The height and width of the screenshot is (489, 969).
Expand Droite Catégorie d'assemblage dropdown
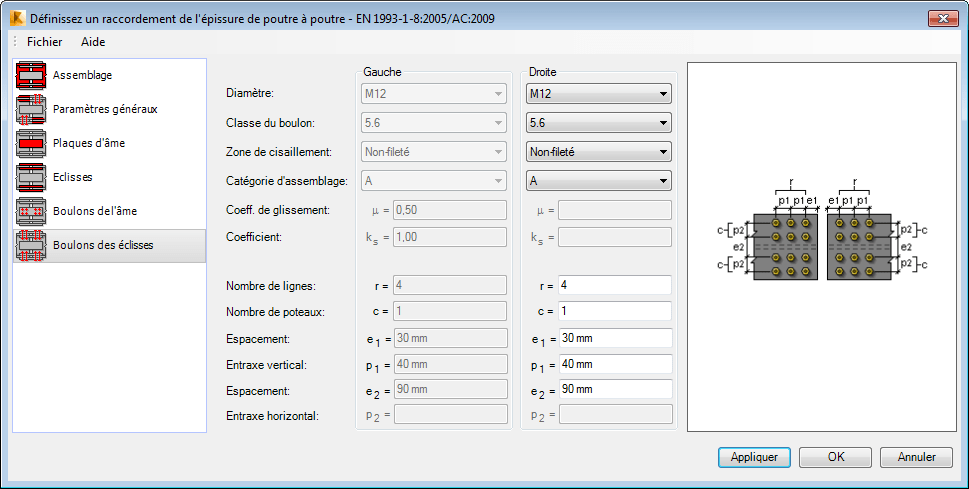[x=598, y=181]
